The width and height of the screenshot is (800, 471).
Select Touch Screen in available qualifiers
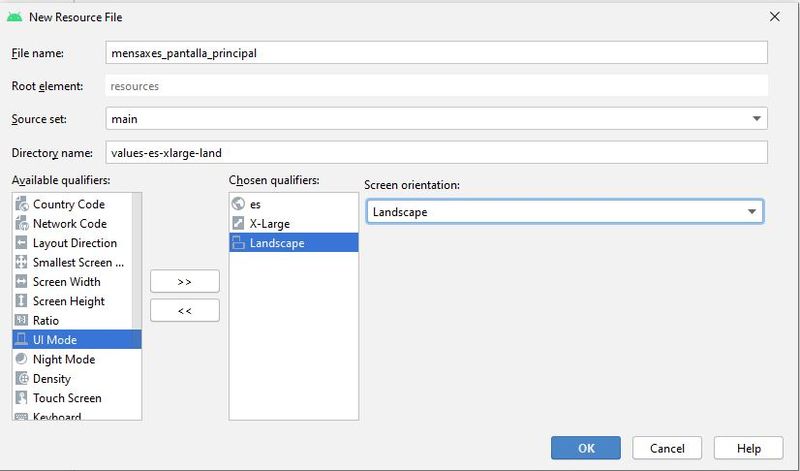click(x=77, y=398)
